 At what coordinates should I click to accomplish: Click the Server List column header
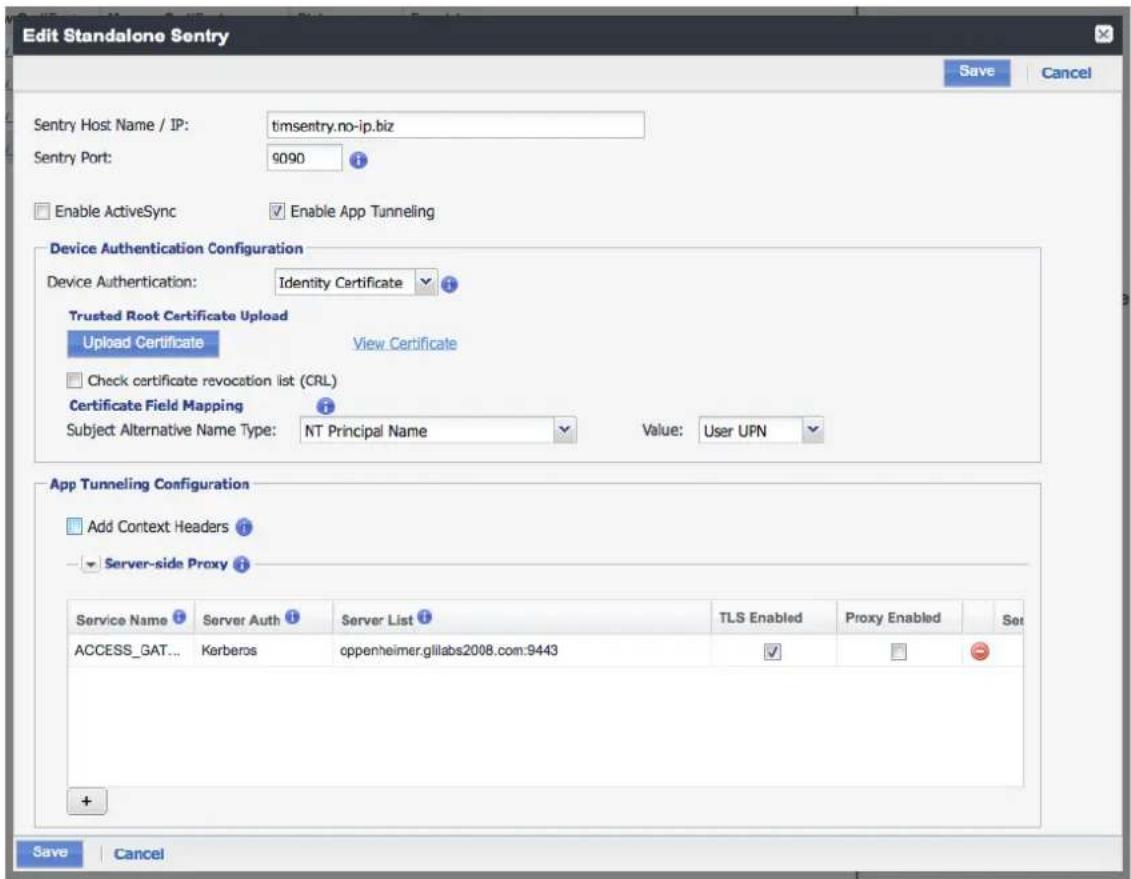coord(522,618)
